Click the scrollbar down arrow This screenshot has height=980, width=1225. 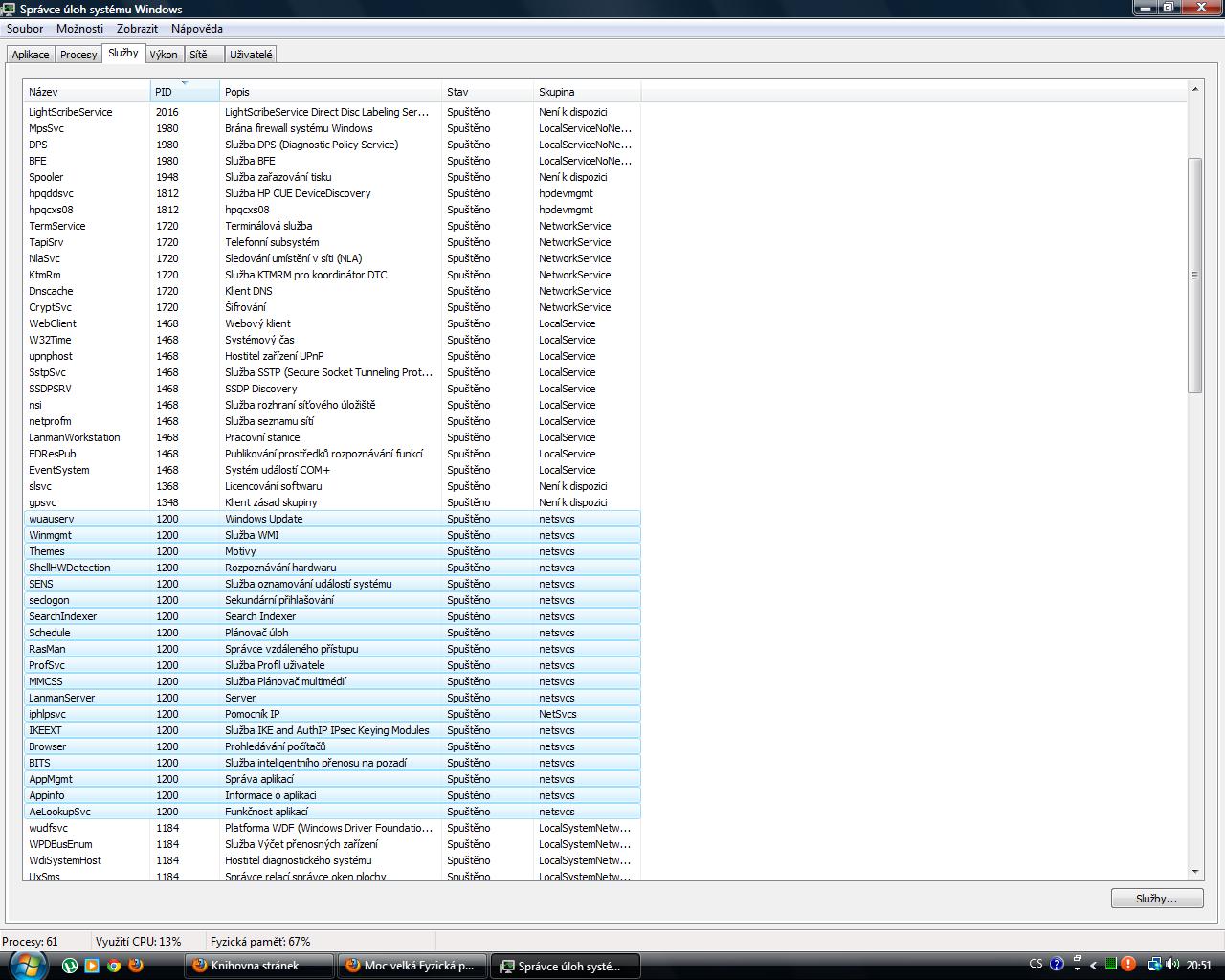(1194, 872)
